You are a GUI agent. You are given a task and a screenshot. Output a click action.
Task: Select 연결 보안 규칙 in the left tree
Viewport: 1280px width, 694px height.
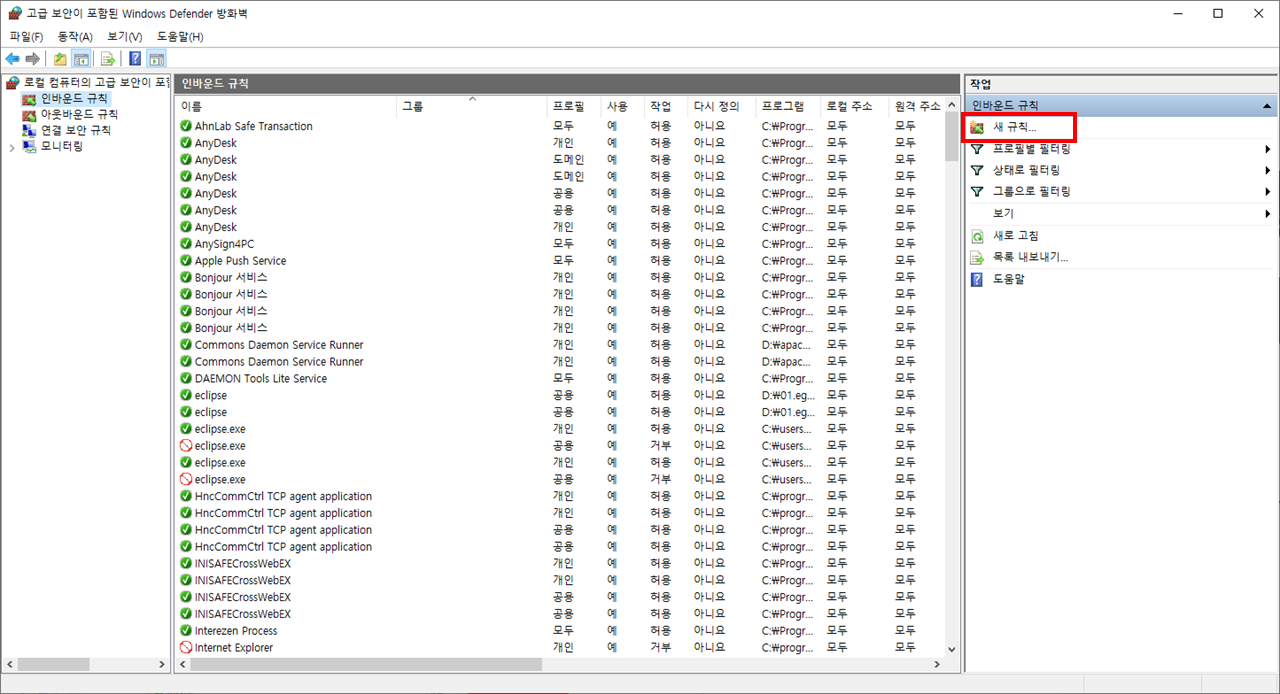coord(75,130)
